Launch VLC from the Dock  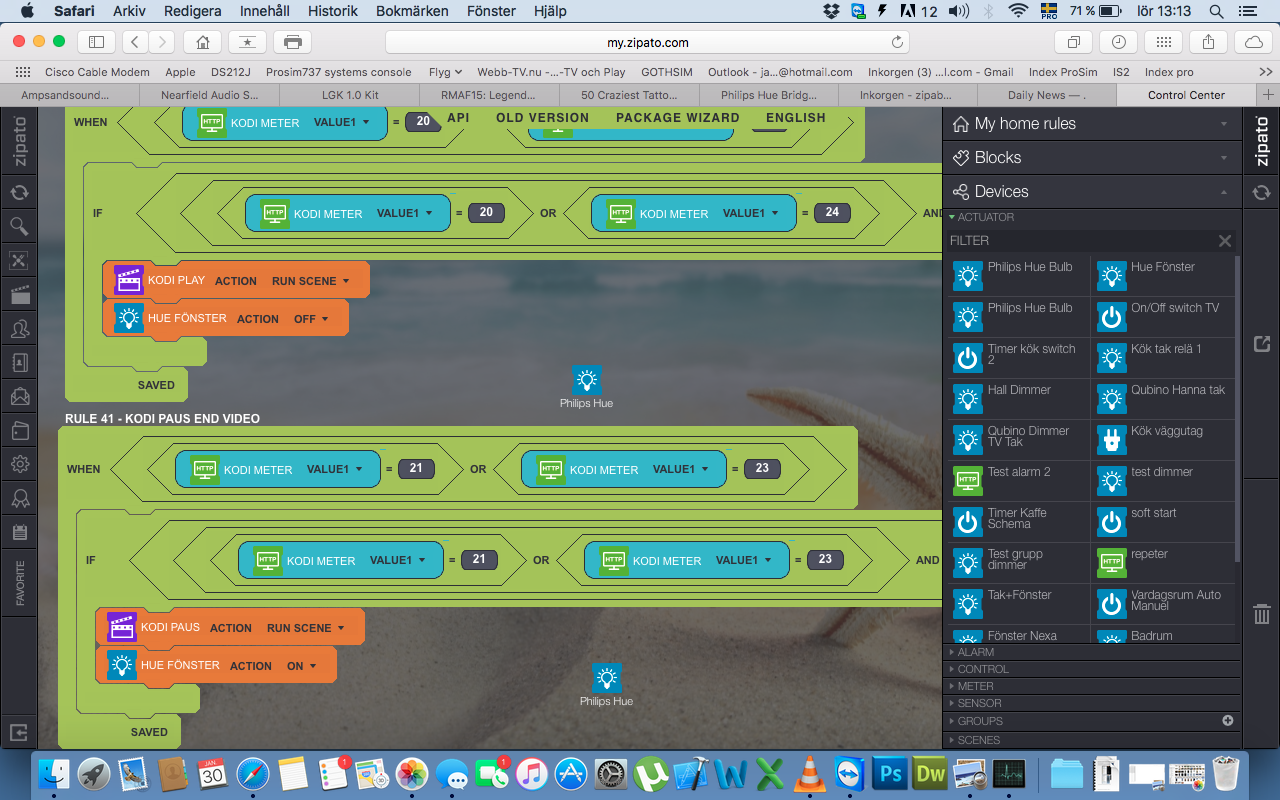[x=809, y=774]
